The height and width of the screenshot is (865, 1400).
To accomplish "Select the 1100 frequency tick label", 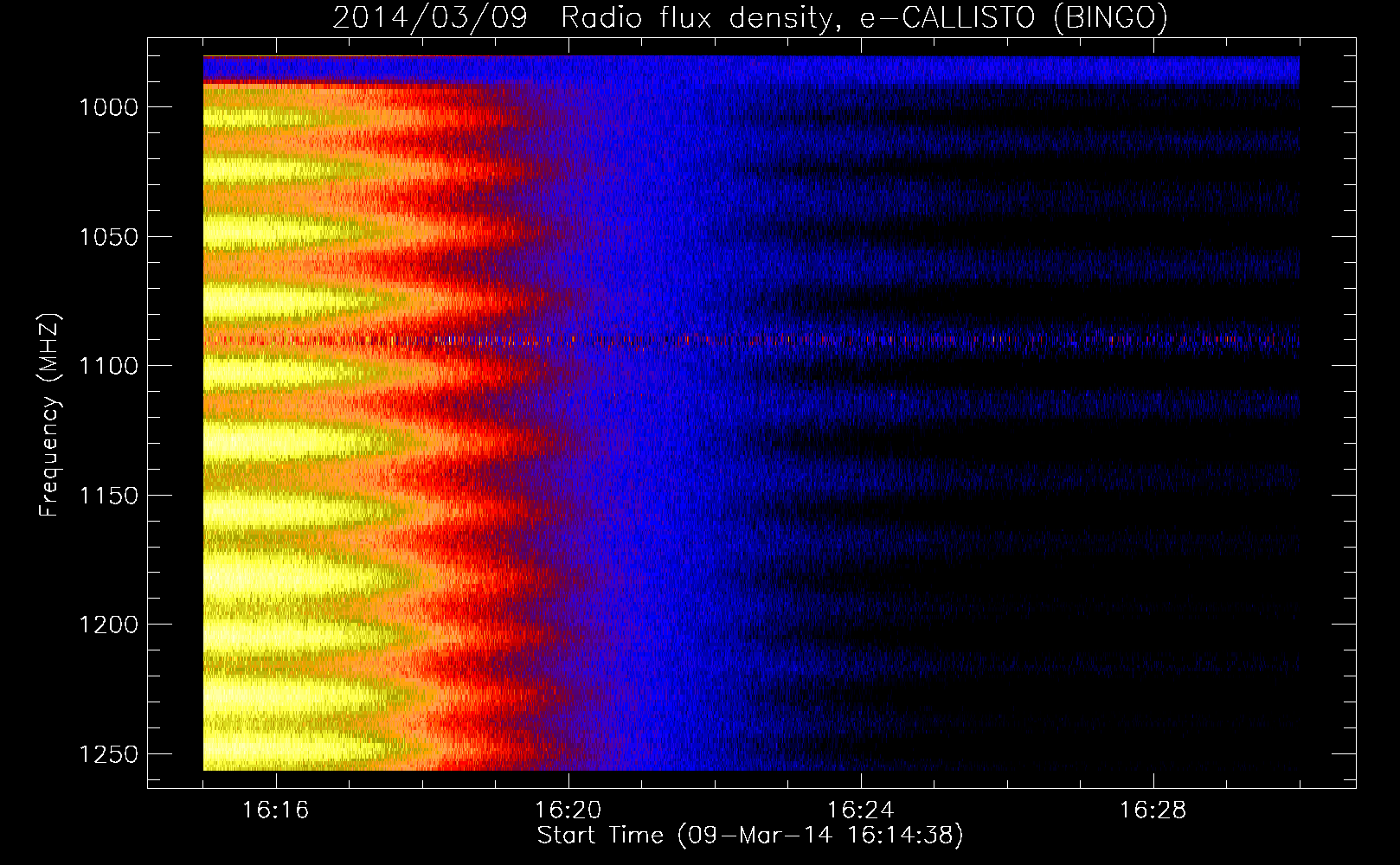I will tap(108, 366).
